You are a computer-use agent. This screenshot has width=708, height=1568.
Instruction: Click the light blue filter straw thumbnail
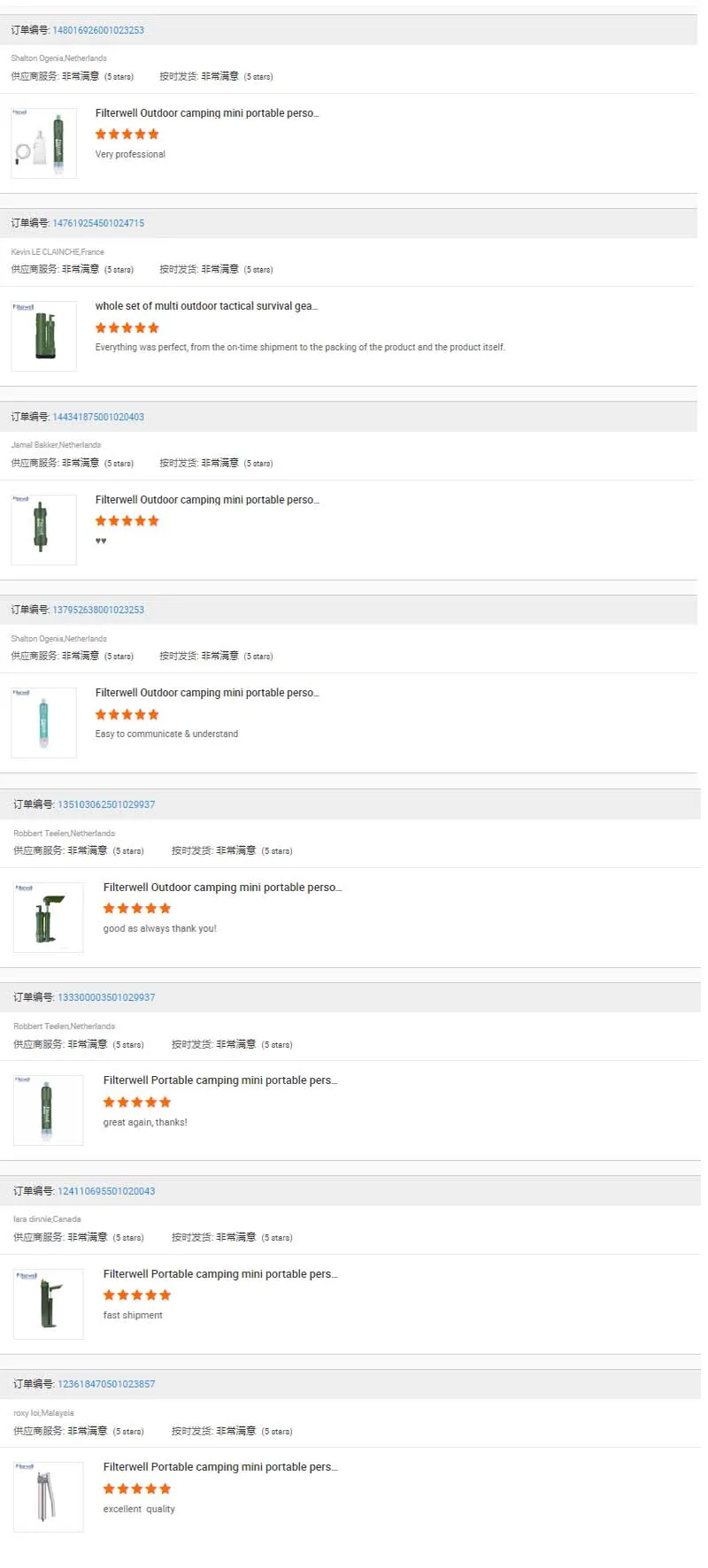point(44,723)
